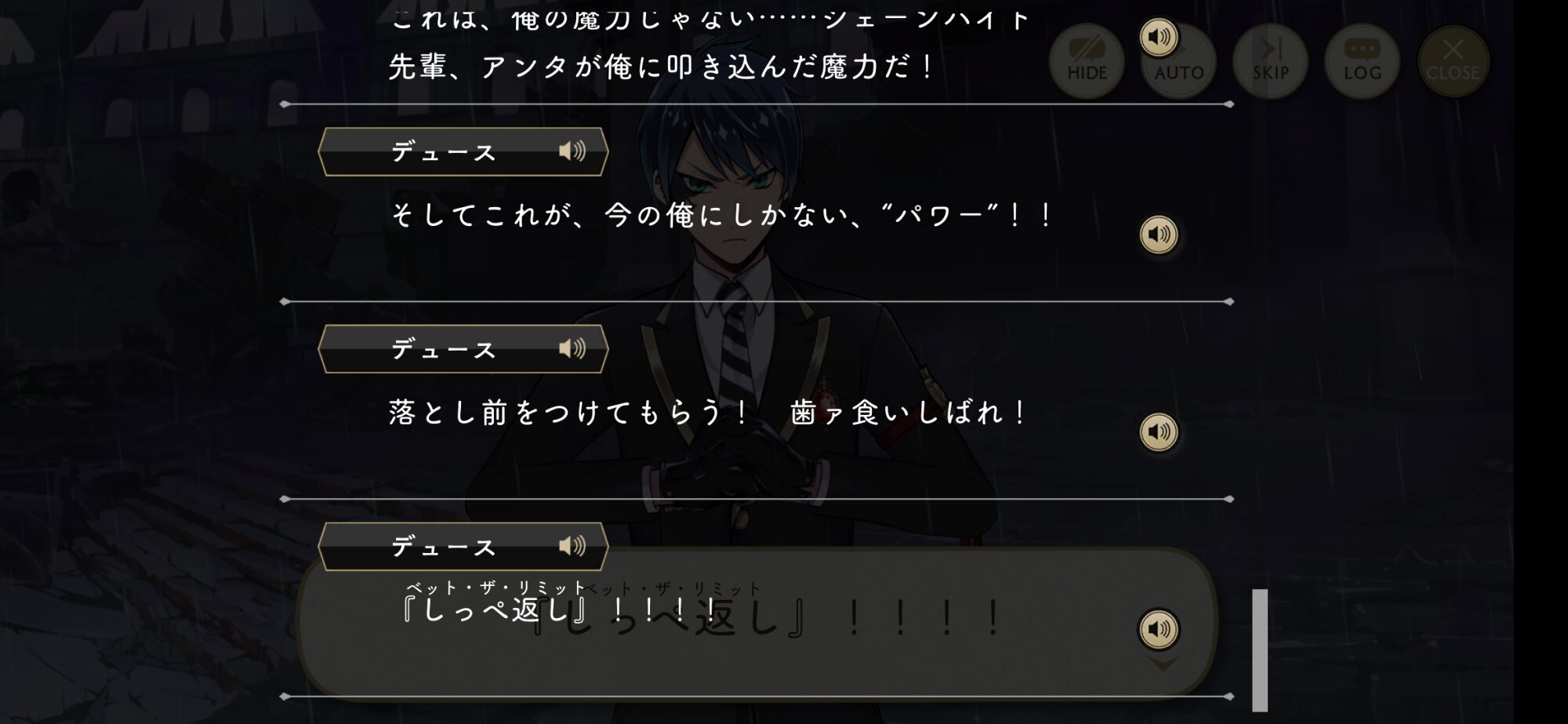Tap the 'しっぺ返し' dialogue text box
The width and height of the screenshot is (1568, 724).
pyautogui.click(x=757, y=622)
